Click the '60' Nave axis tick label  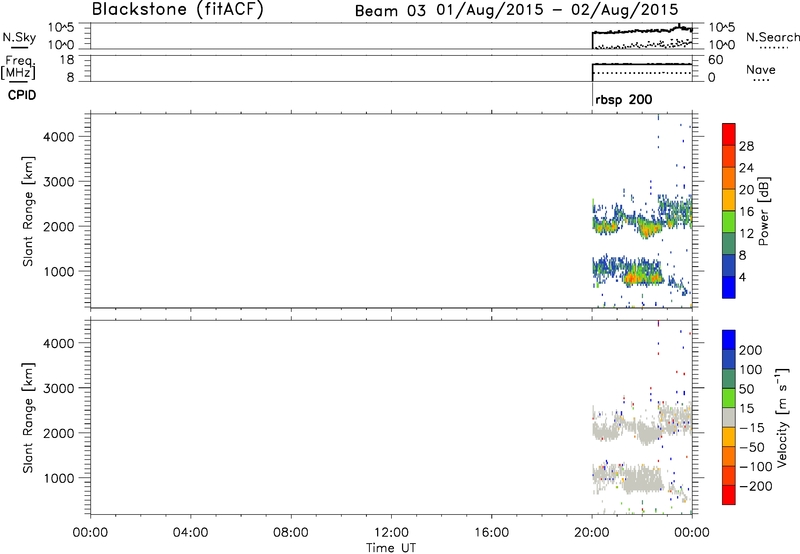coord(716,60)
